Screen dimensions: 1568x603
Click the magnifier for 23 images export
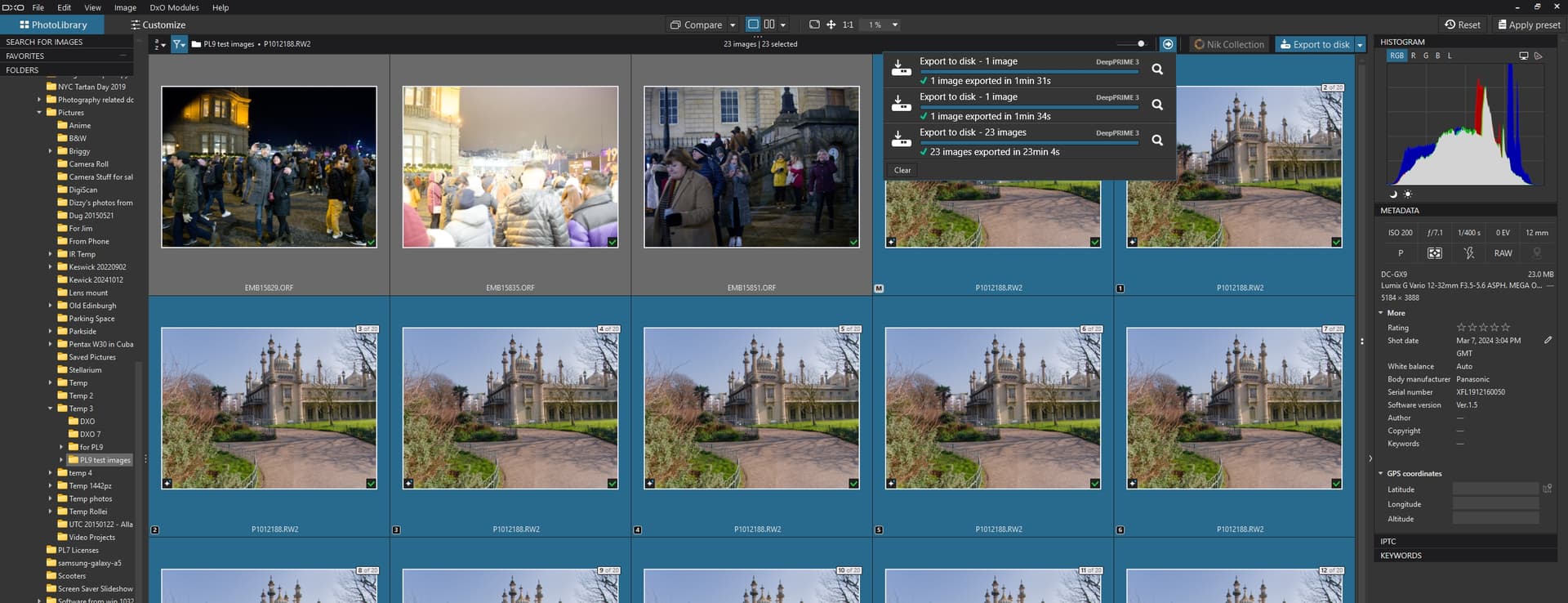click(x=1156, y=141)
